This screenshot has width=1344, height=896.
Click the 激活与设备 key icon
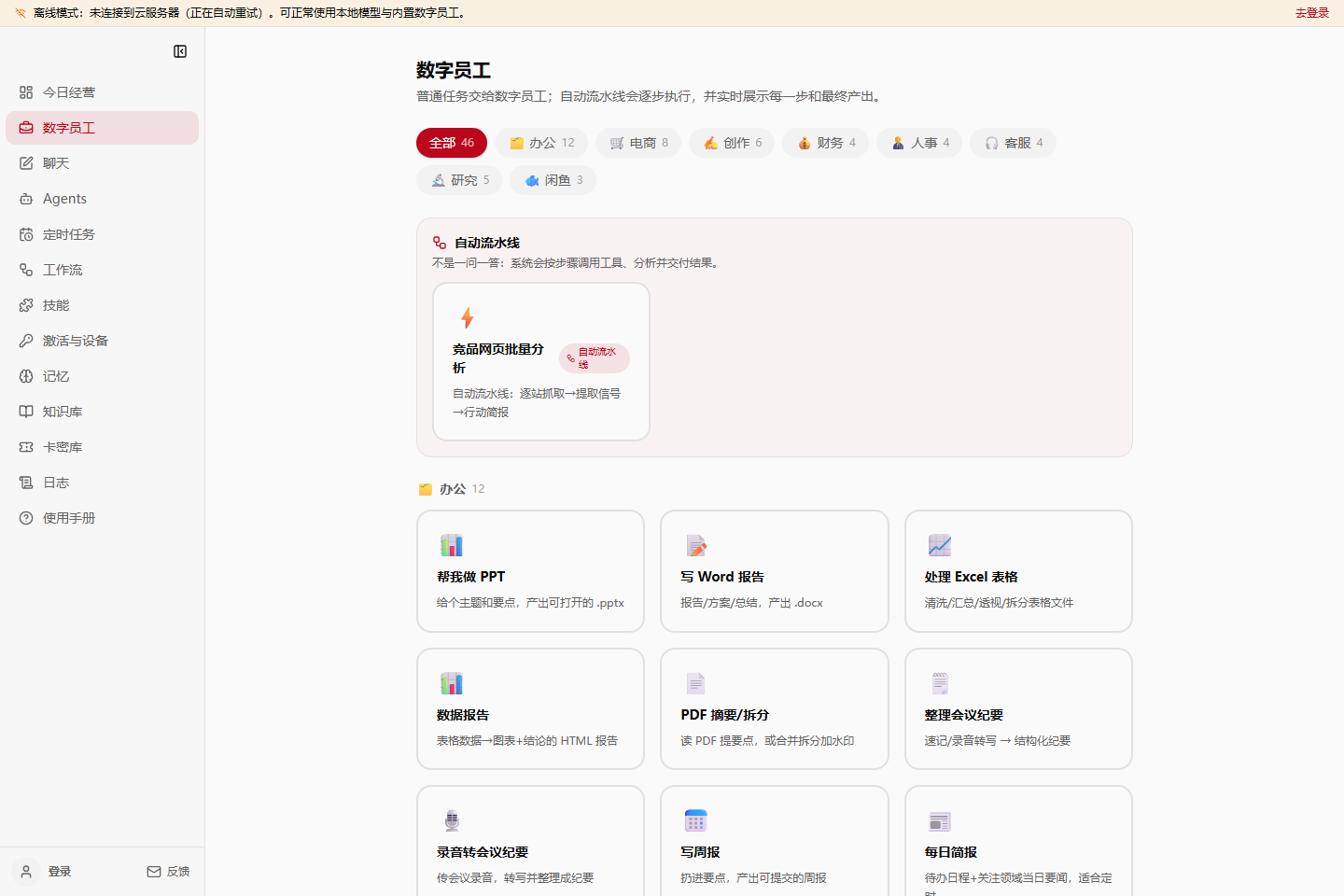click(26, 341)
